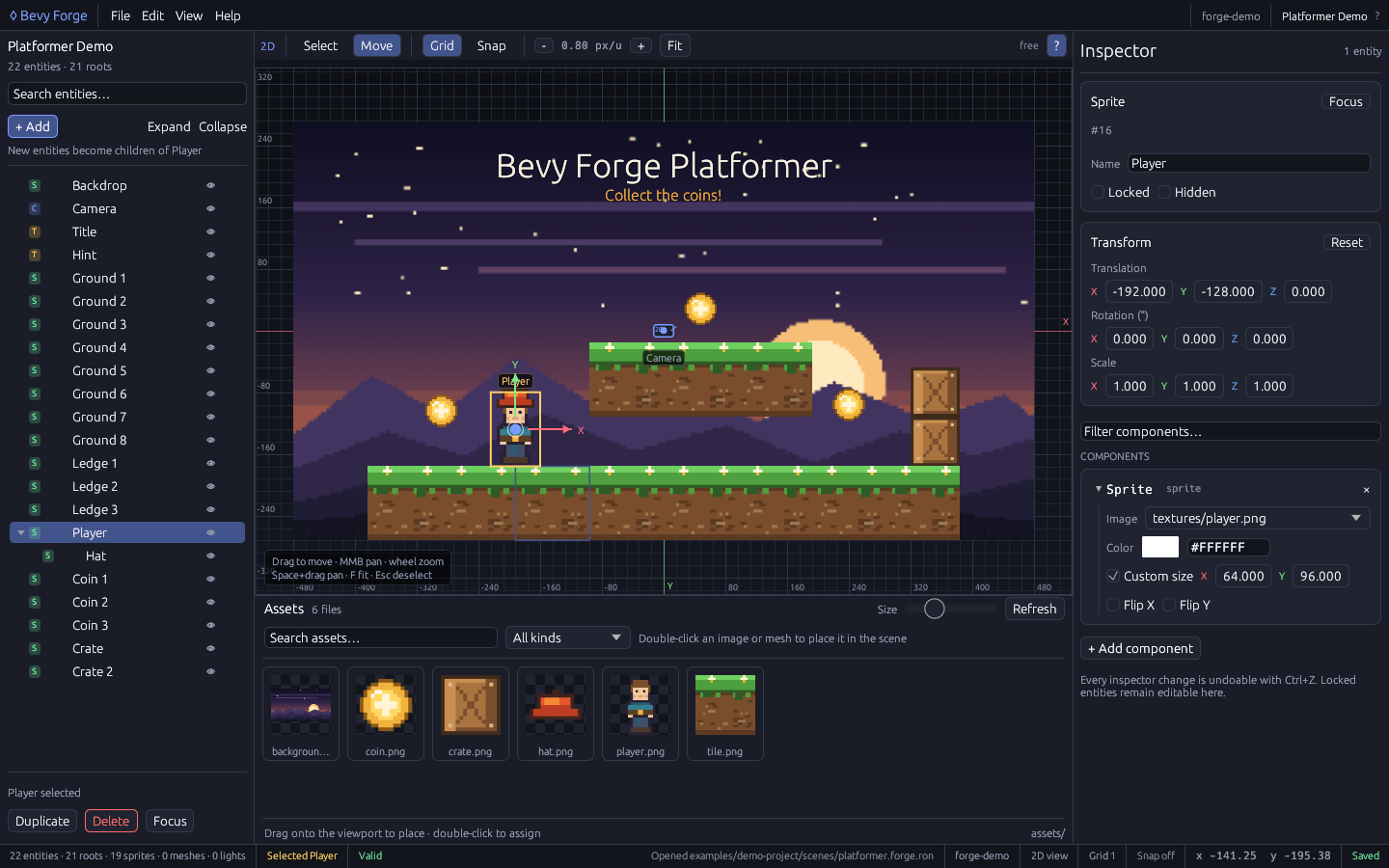Select the tile.png asset thumbnail
Screen dimensions: 1389x868
point(725,714)
